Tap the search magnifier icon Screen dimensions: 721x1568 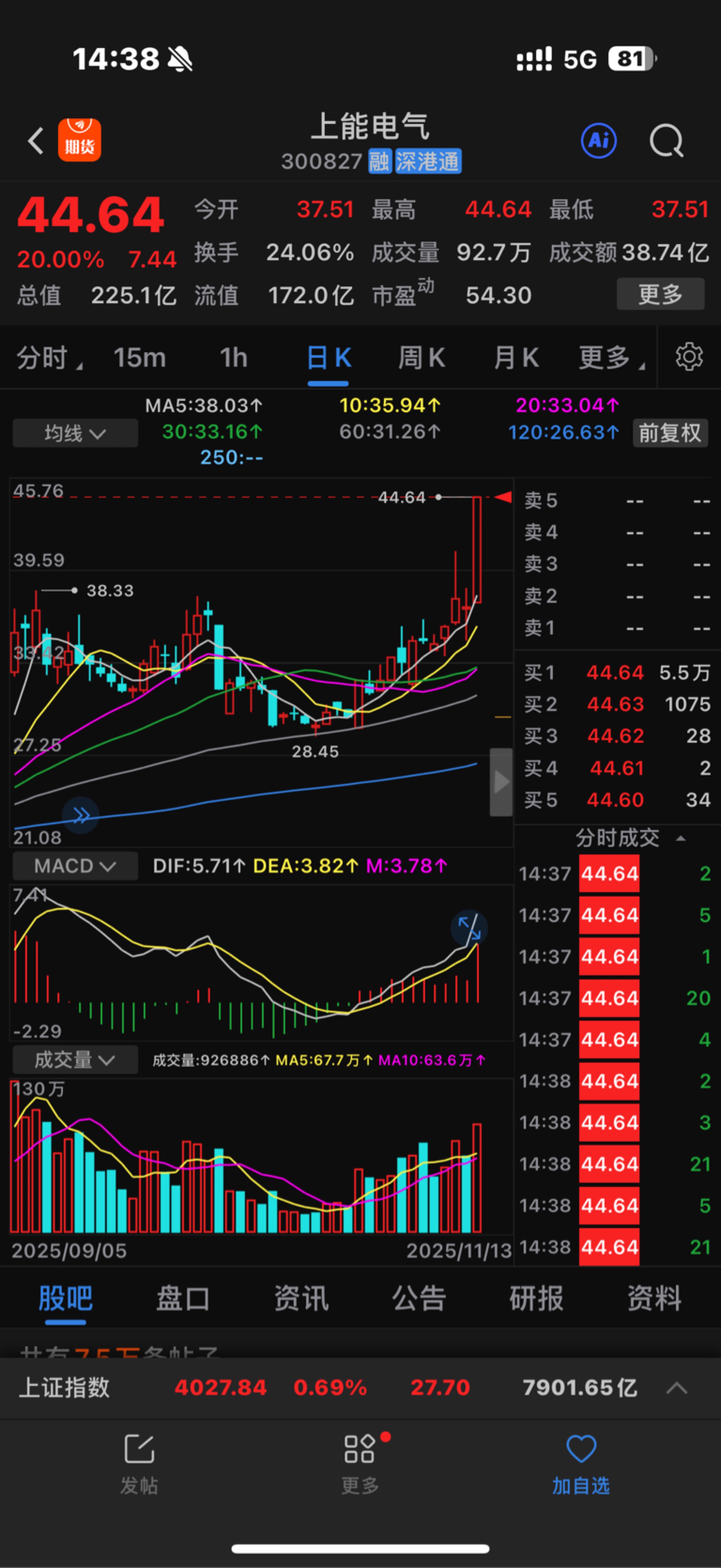pyautogui.click(x=666, y=141)
